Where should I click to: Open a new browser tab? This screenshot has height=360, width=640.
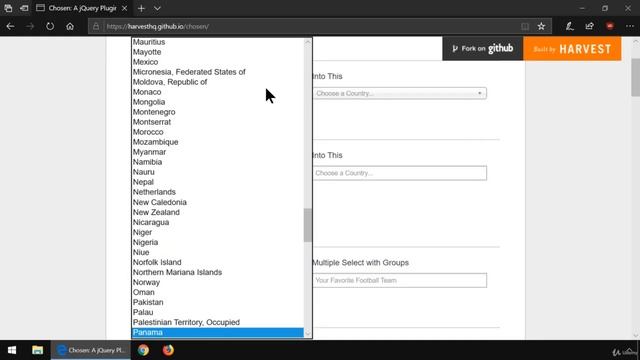coord(141,8)
